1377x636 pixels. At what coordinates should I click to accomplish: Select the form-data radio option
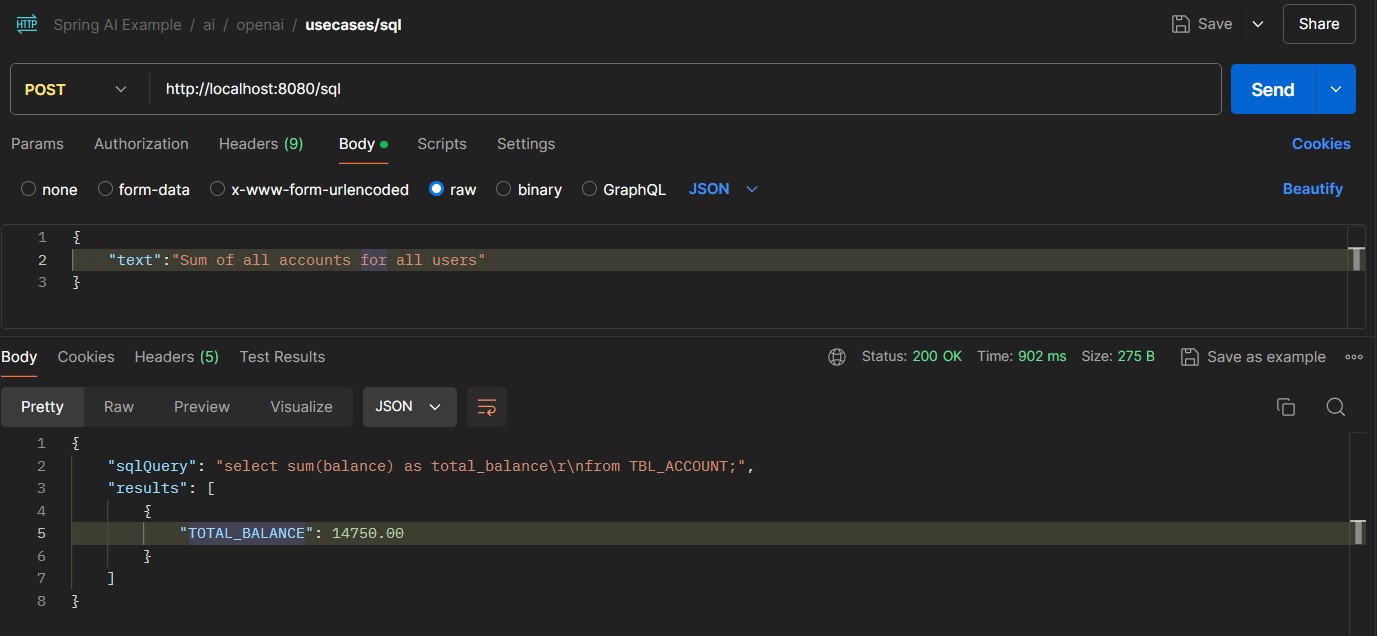pos(105,189)
